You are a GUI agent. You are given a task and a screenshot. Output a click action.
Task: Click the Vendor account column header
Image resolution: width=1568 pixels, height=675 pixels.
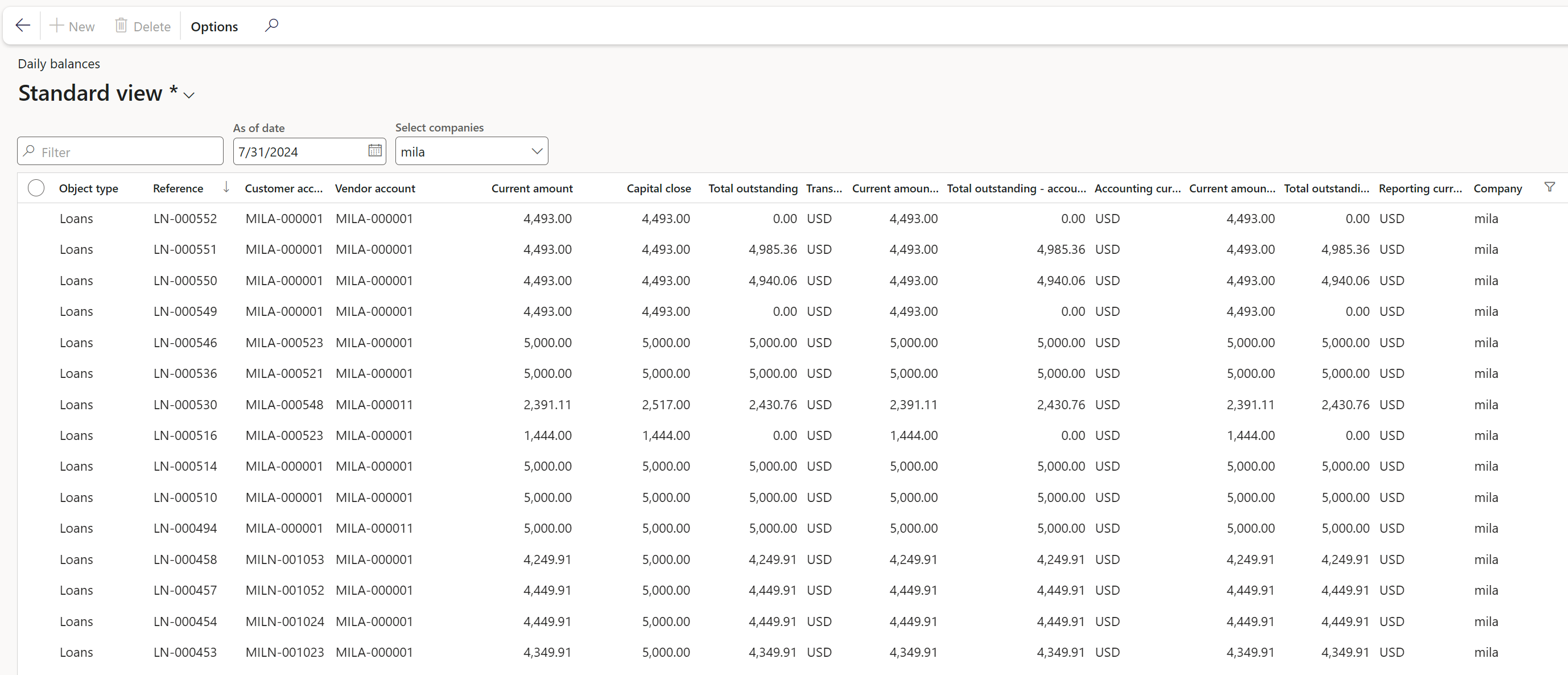pos(375,189)
